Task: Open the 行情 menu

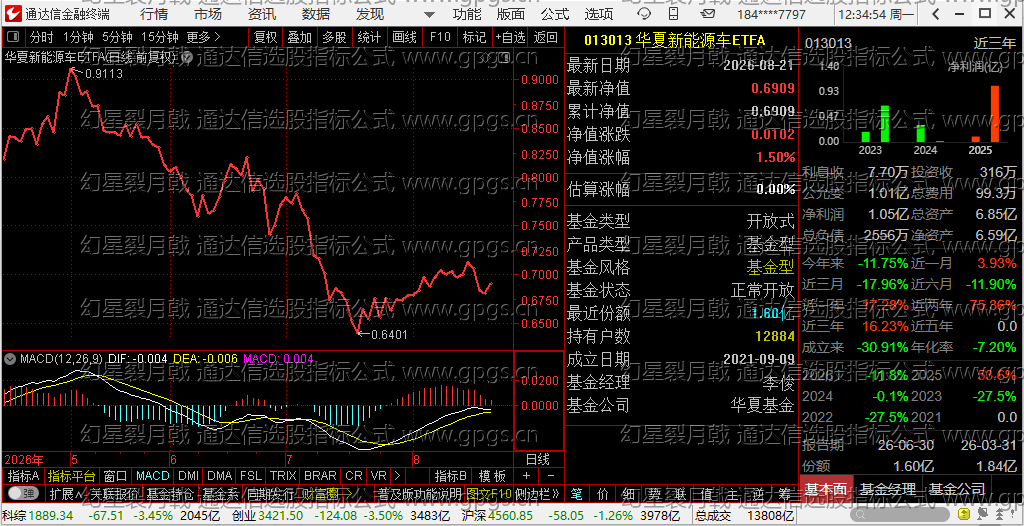Action: 153,14
